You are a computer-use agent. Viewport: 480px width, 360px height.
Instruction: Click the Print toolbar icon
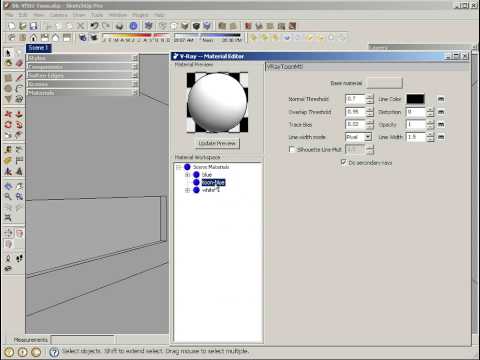point(119,26)
